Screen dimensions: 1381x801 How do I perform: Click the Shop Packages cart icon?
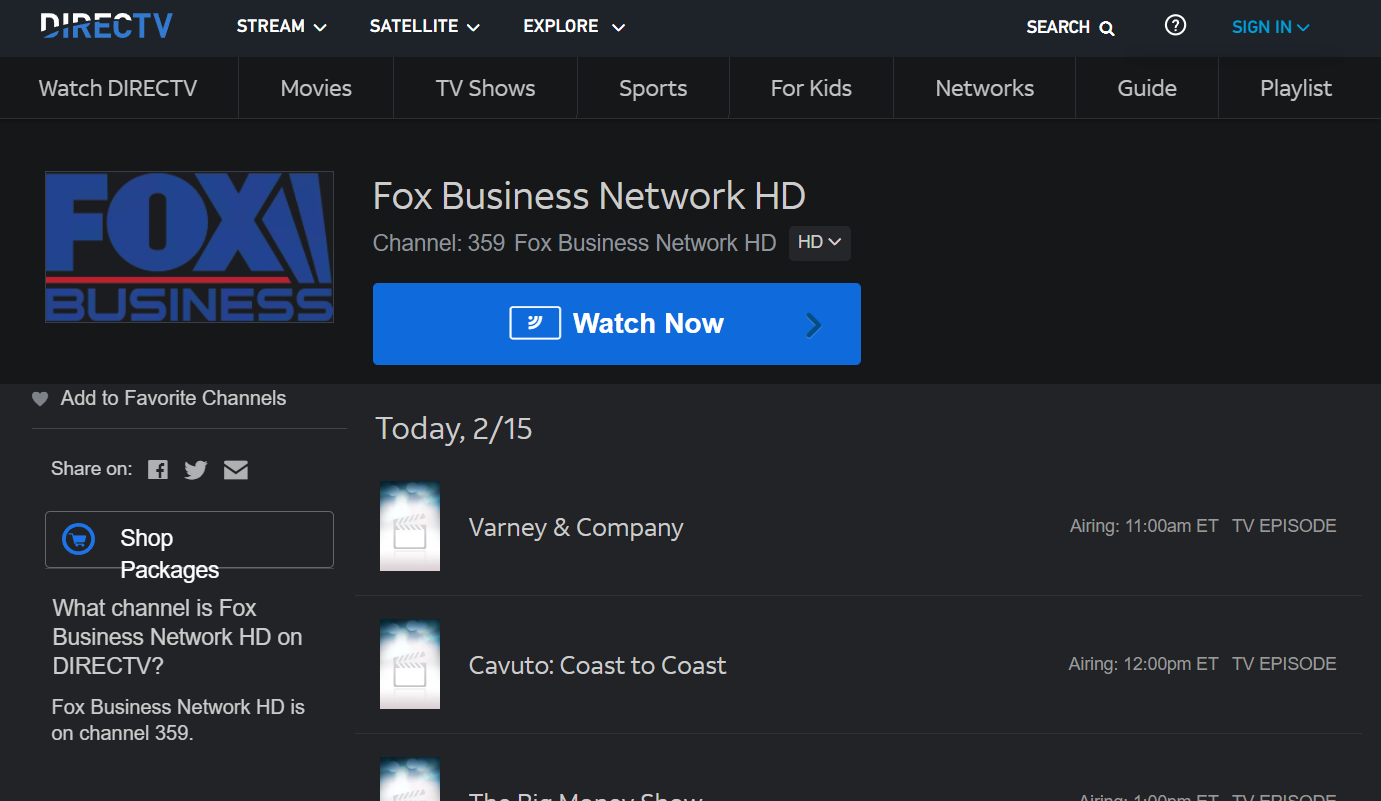tap(78, 539)
